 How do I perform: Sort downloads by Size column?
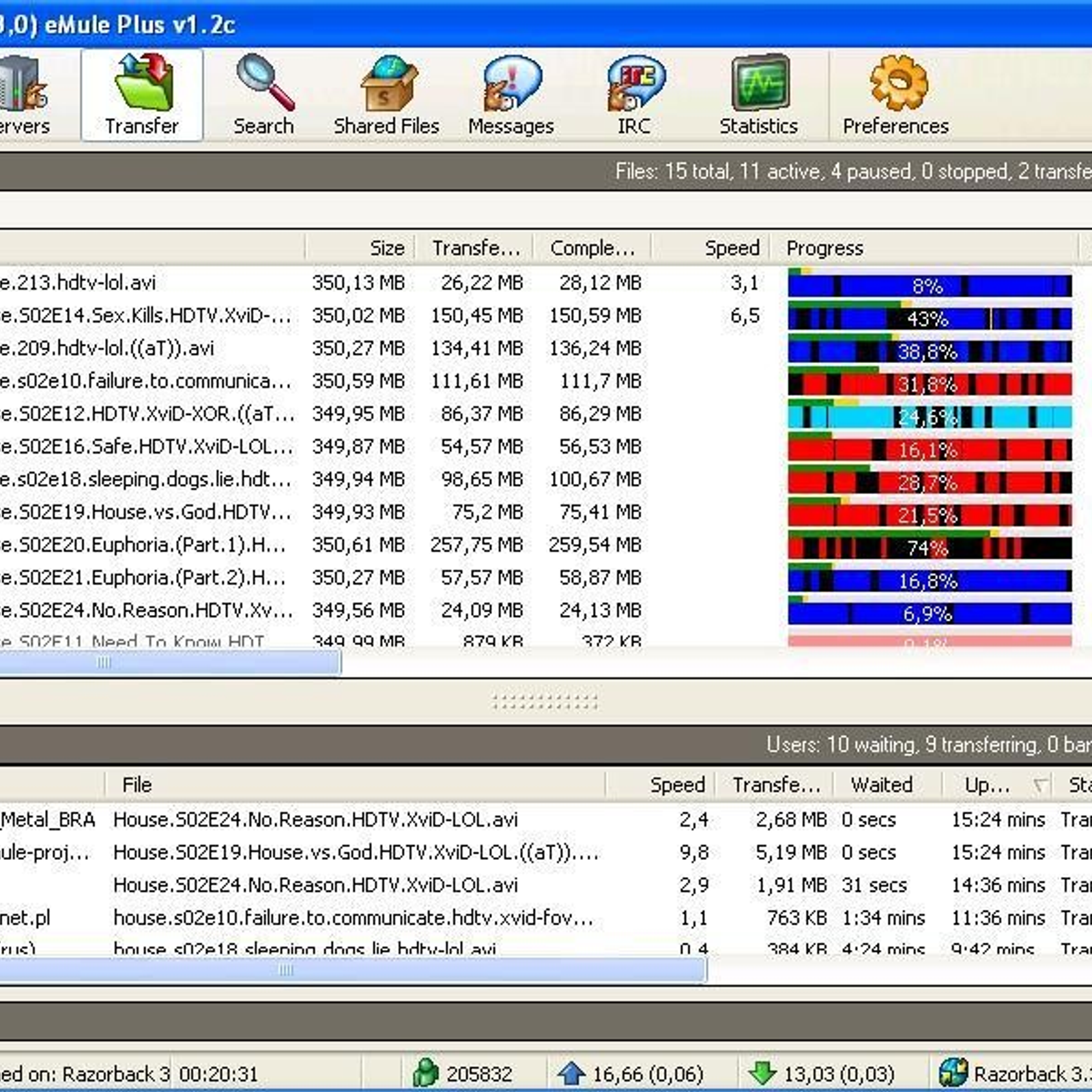tap(360, 248)
